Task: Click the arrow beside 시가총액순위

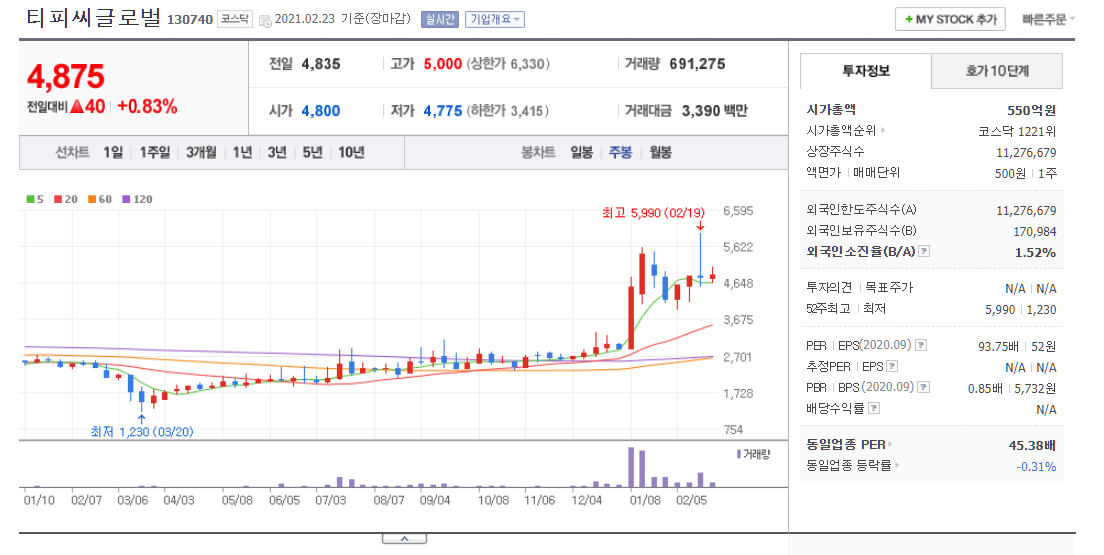Action: click(x=883, y=130)
